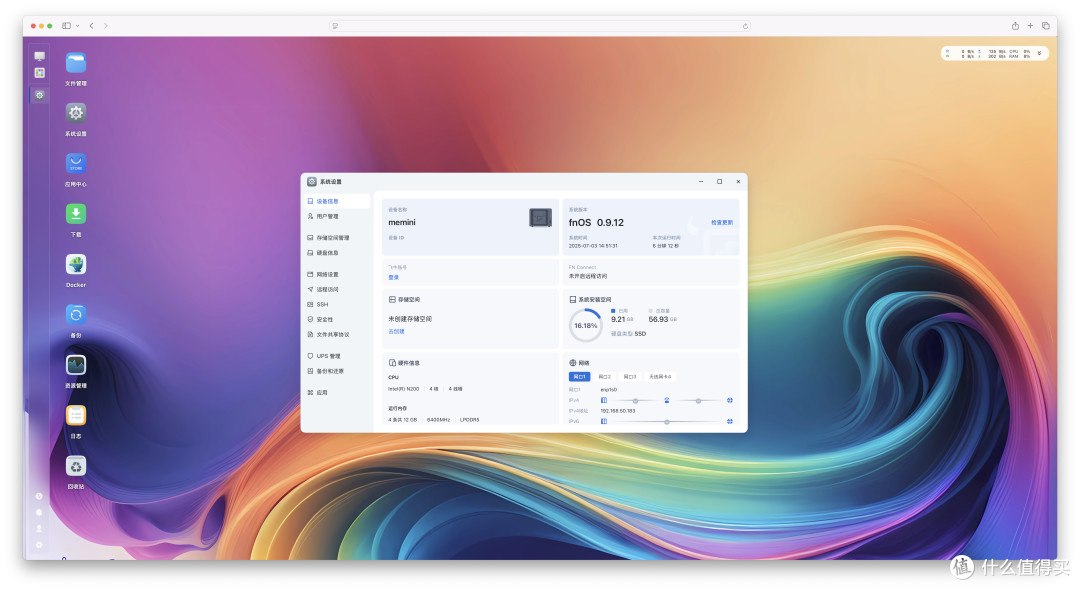Click the gear icon at dock bottom
This screenshot has height=590, width=1080.
[x=39, y=545]
